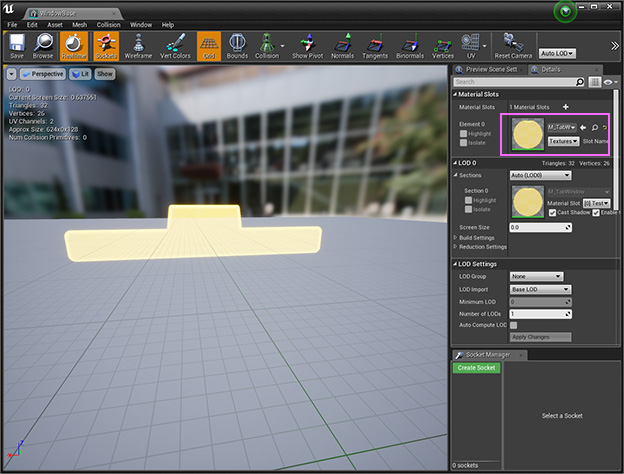Open the Window menu
This screenshot has width=624, height=474.
pyautogui.click(x=141, y=25)
